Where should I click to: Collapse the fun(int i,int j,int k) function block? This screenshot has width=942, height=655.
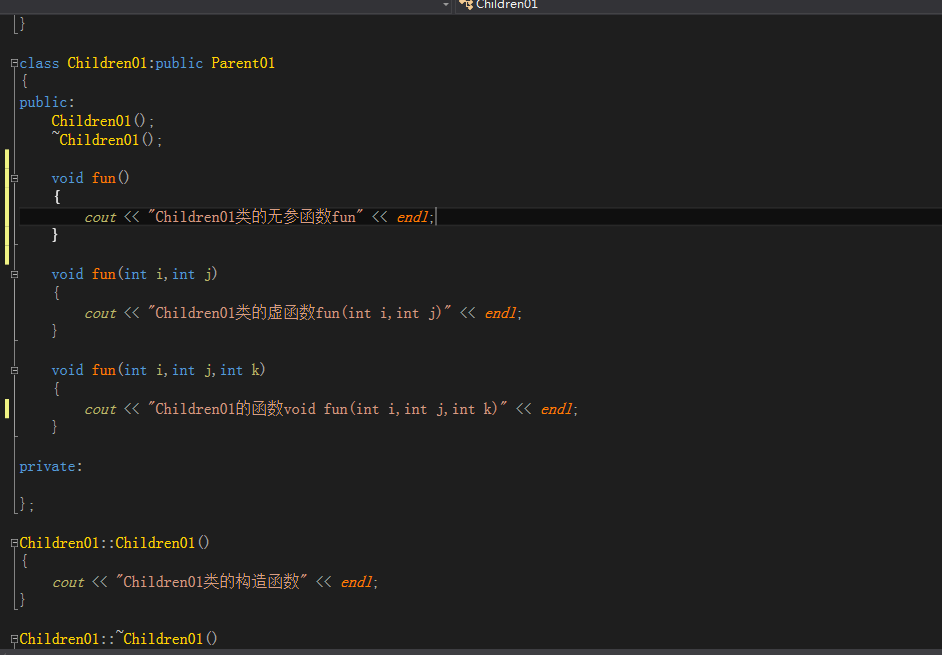pos(14,371)
